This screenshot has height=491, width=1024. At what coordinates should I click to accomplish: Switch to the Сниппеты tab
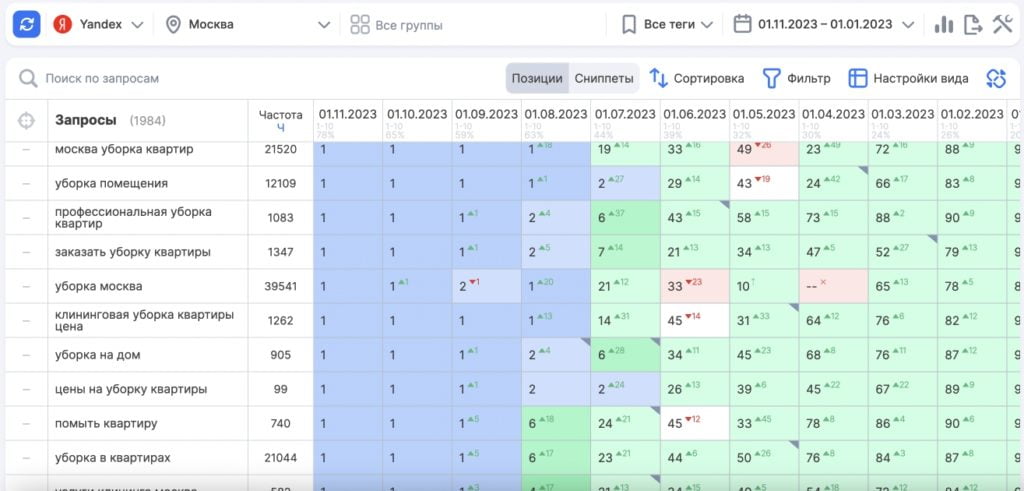click(x=604, y=78)
